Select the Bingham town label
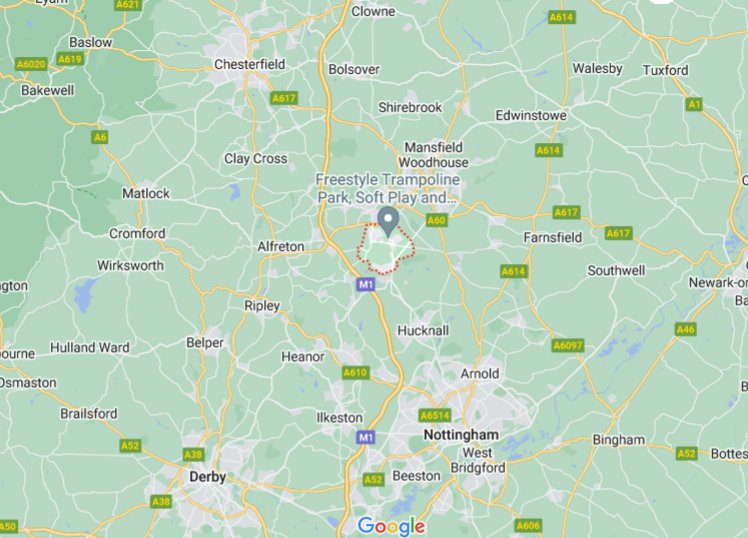This screenshot has height=538, width=748. (619, 440)
